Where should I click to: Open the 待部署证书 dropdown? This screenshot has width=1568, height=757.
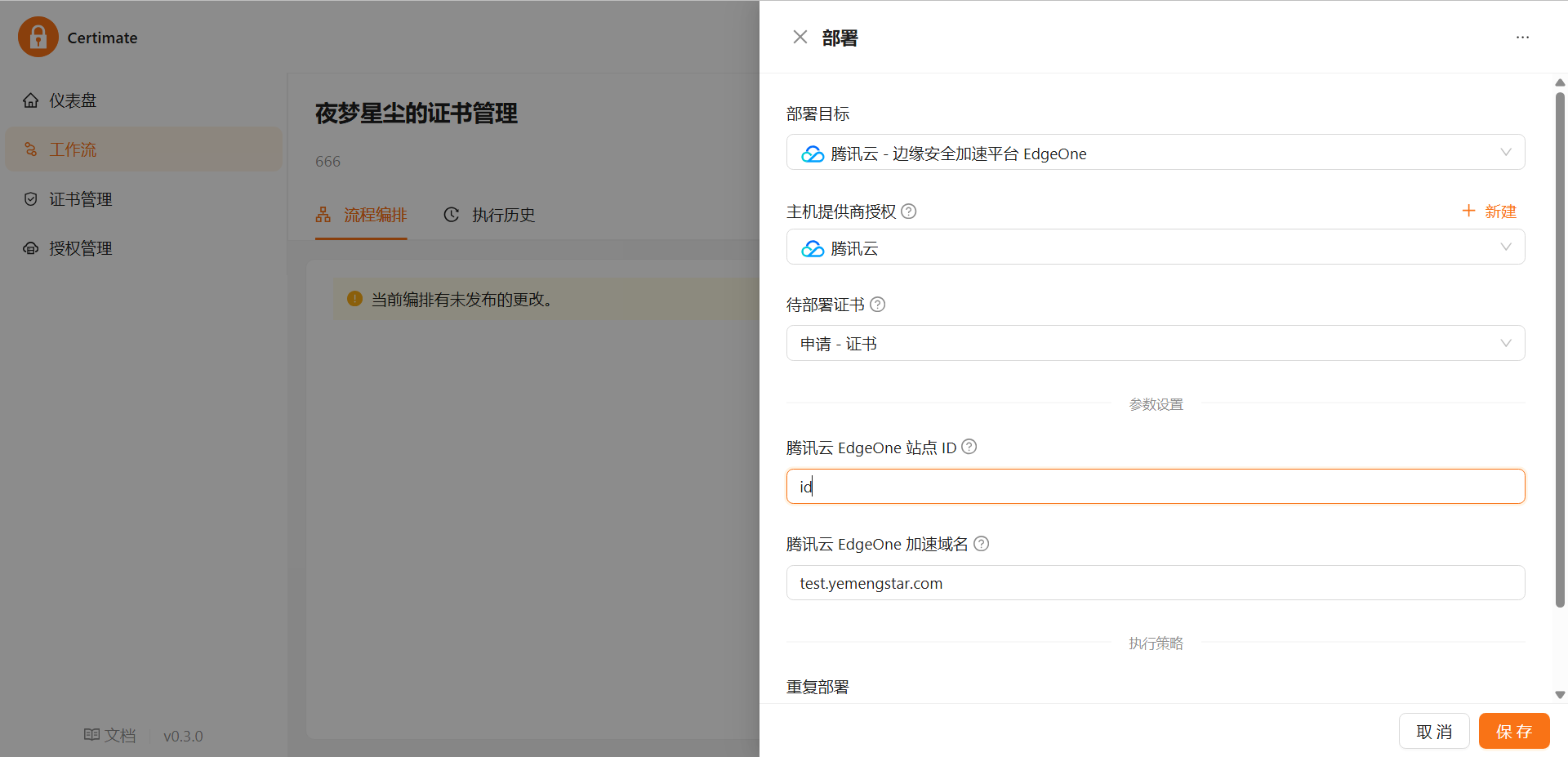pyautogui.click(x=1155, y=344)
